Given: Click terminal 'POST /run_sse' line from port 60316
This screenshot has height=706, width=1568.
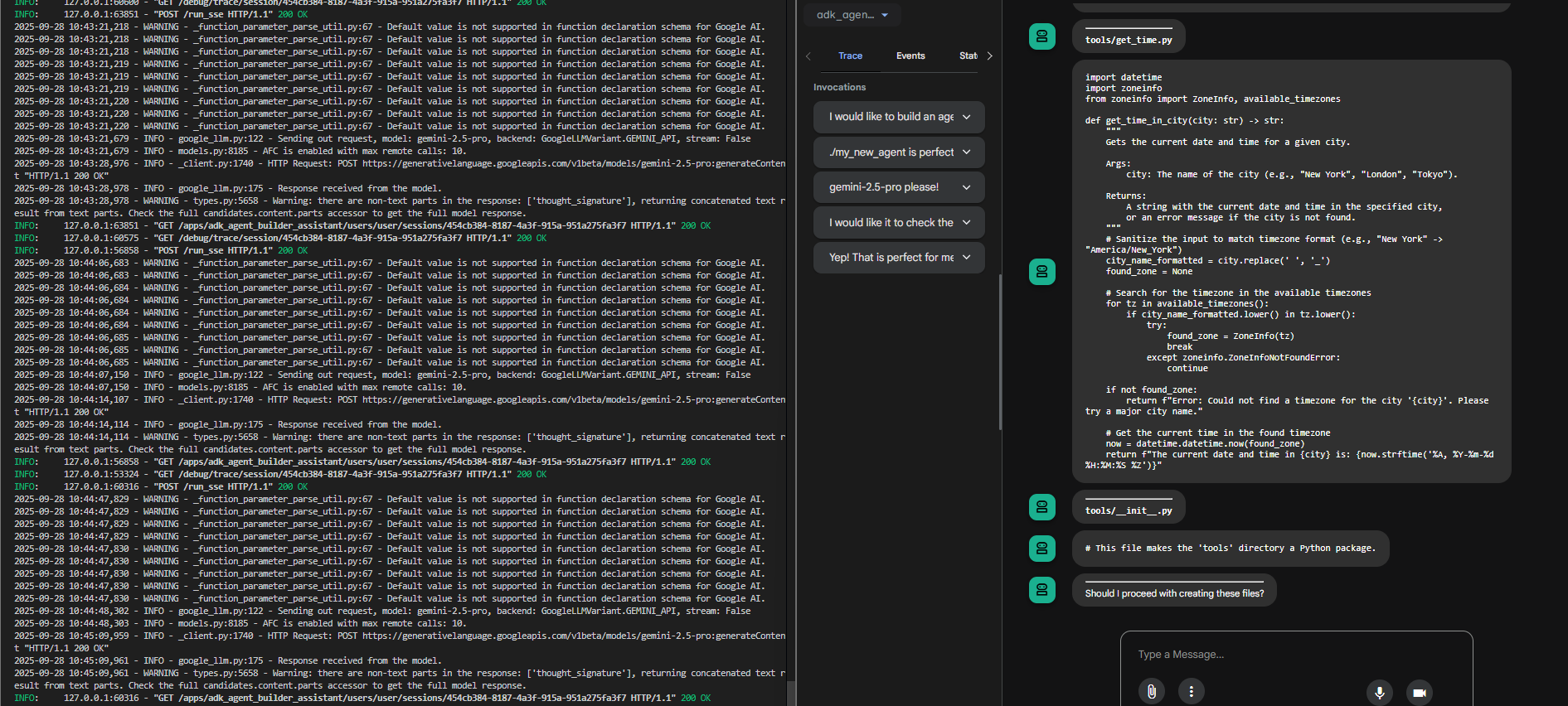Looking at the screenshot, I should tap(161, 486).
